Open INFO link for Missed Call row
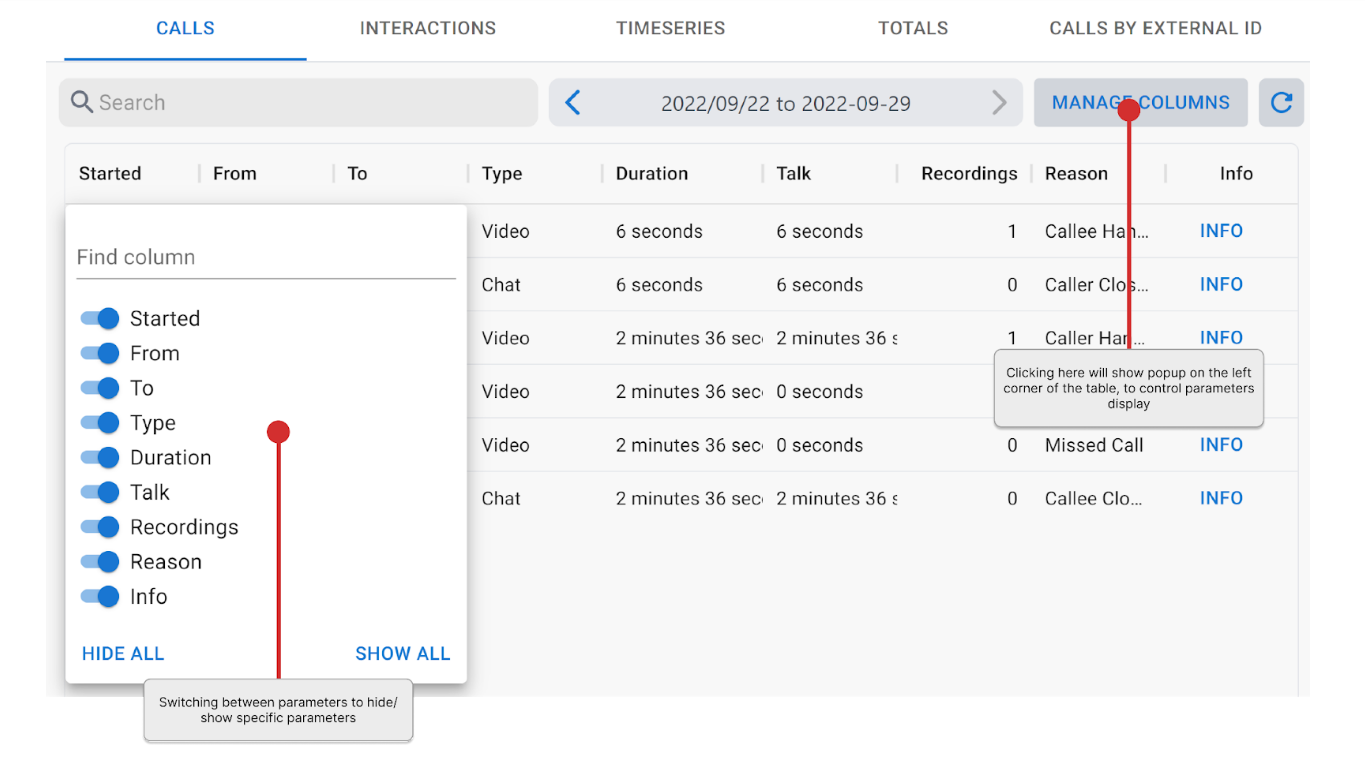The image size is (1365, 773). coord(1221,445)
